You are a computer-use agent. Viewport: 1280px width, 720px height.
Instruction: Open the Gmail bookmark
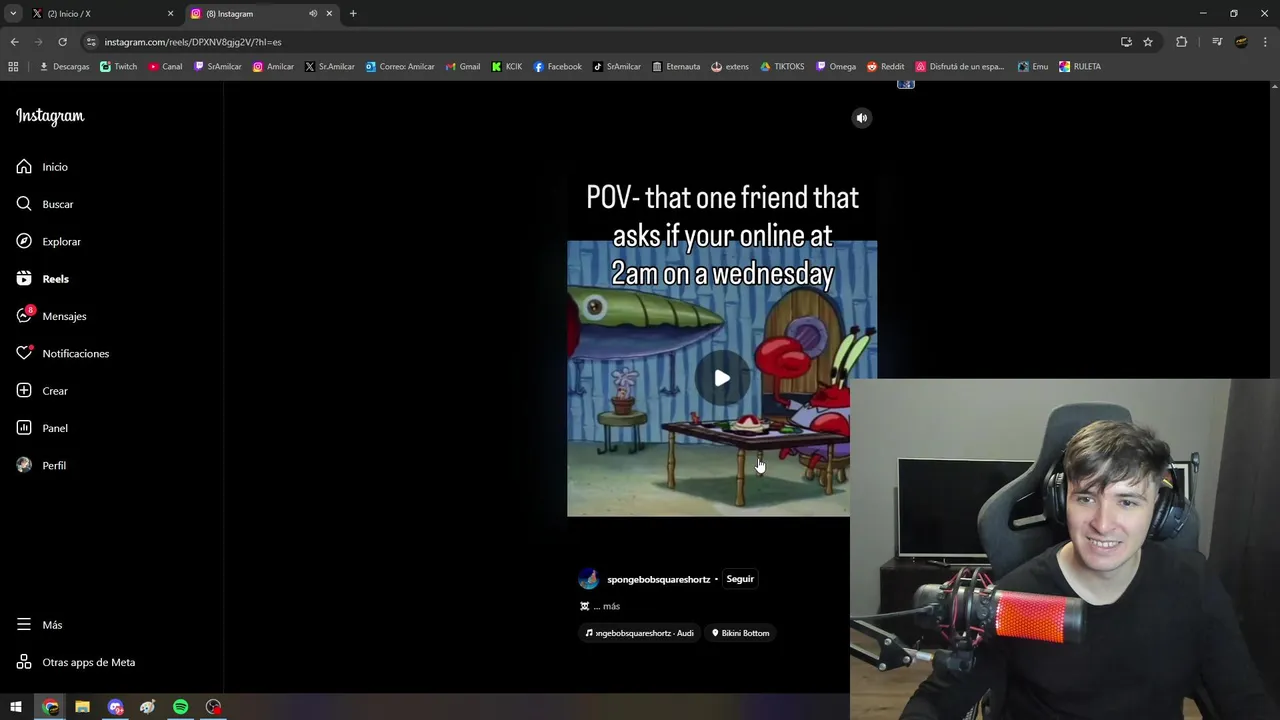462,67
